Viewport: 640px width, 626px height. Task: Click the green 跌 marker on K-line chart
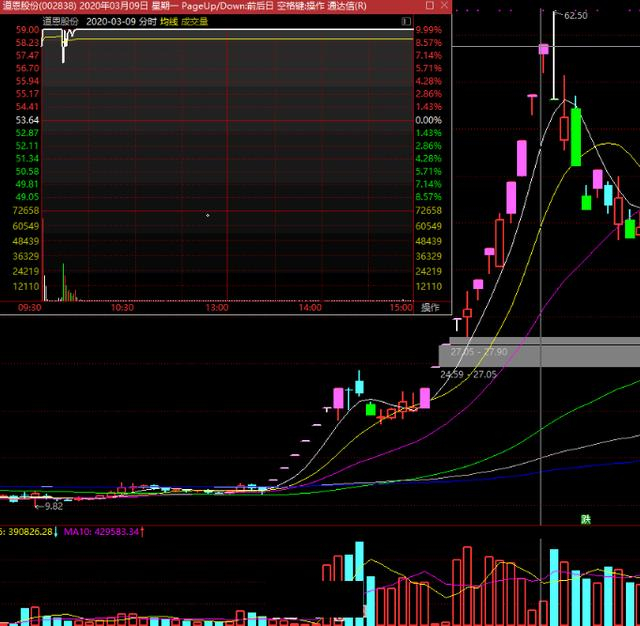point(586,519)
